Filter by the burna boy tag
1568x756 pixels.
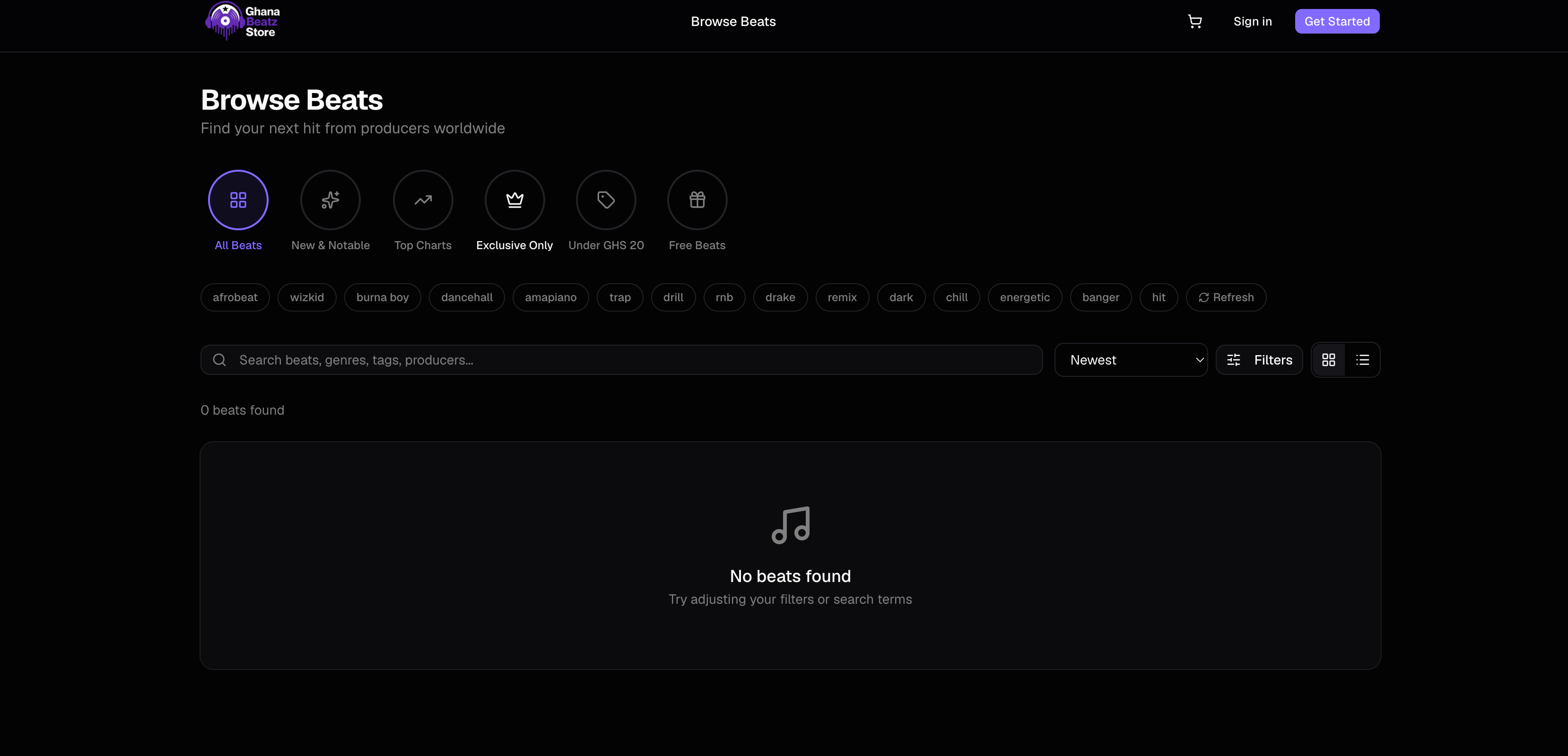click(x=382, y=297)
